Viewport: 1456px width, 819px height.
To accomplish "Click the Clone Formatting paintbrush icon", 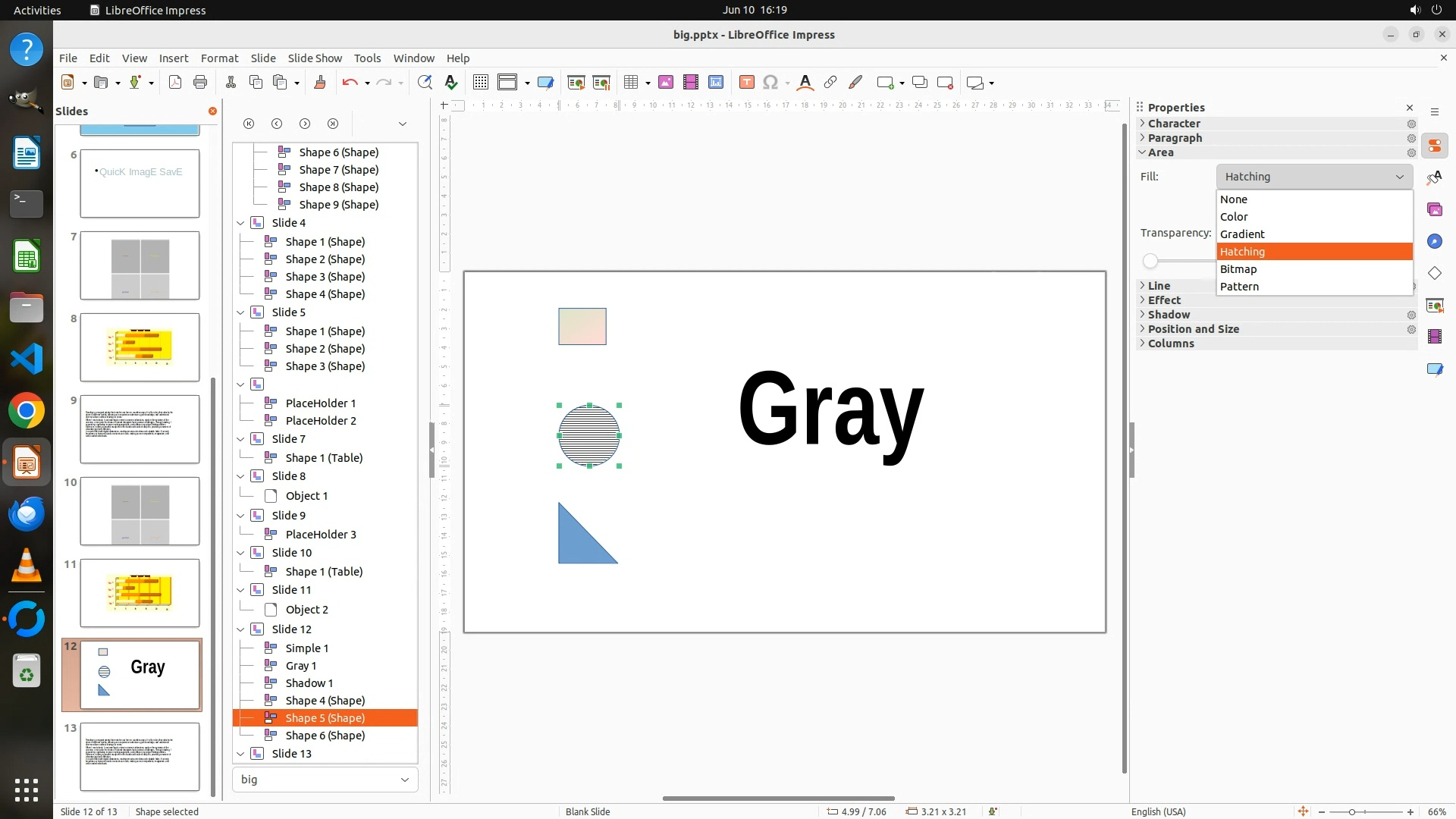I will (x=319, y=83).
